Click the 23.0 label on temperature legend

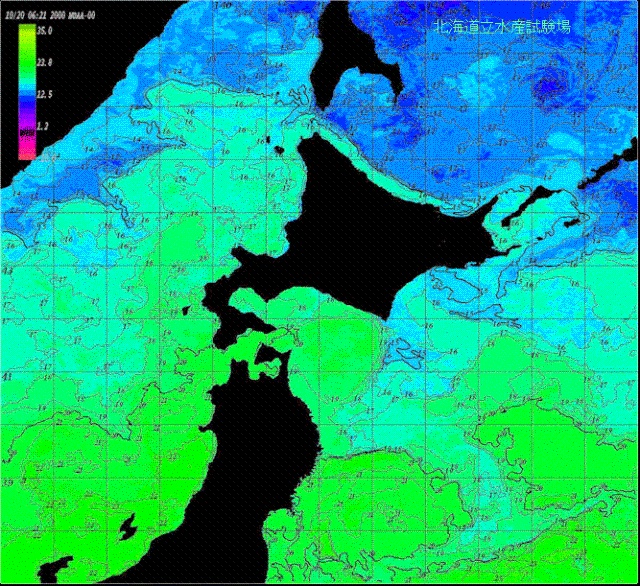tap(44, 63)
